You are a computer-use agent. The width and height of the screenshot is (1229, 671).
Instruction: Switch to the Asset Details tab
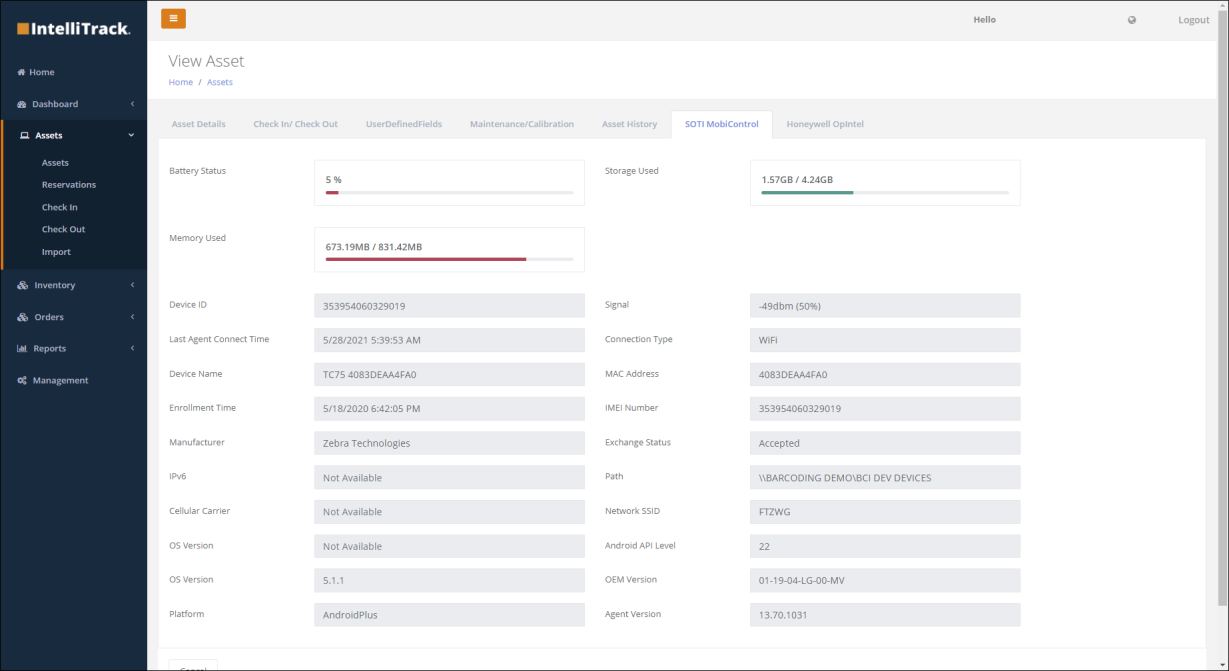(199, 124)
